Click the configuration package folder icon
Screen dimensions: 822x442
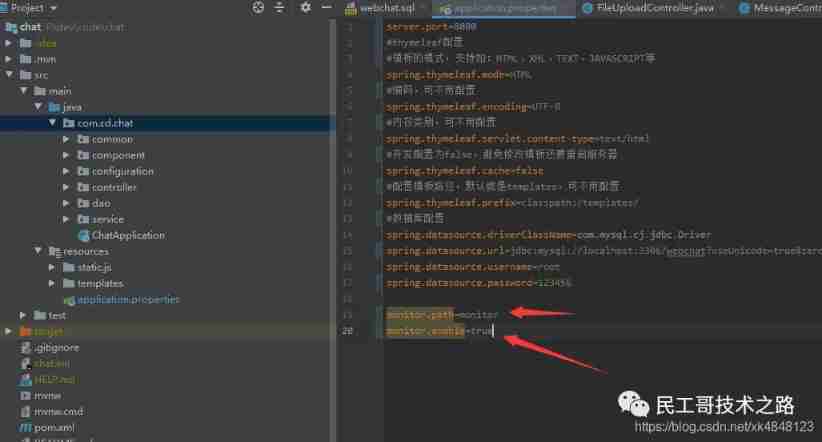(83, 171)
